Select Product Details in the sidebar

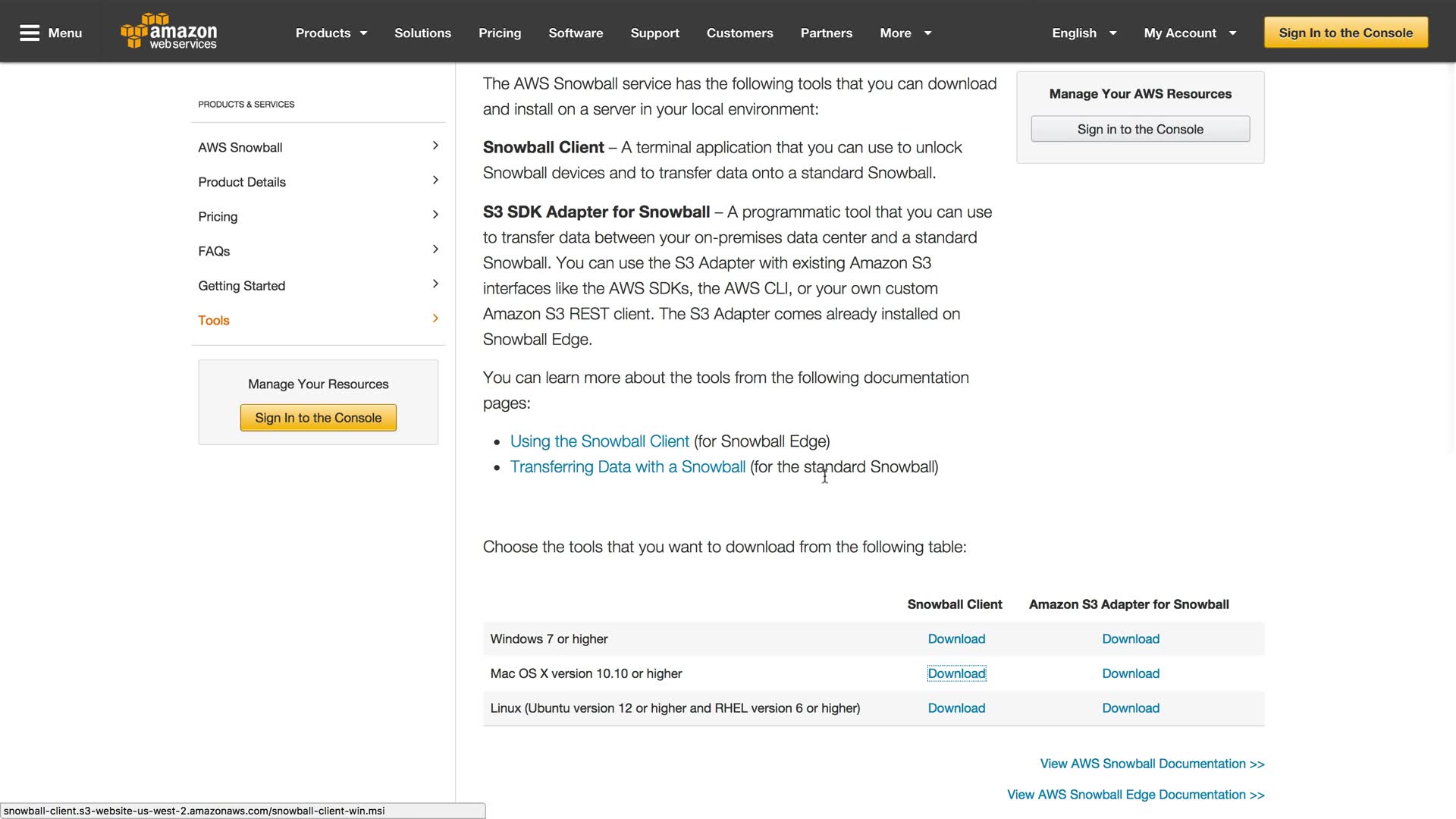(242, 182)
